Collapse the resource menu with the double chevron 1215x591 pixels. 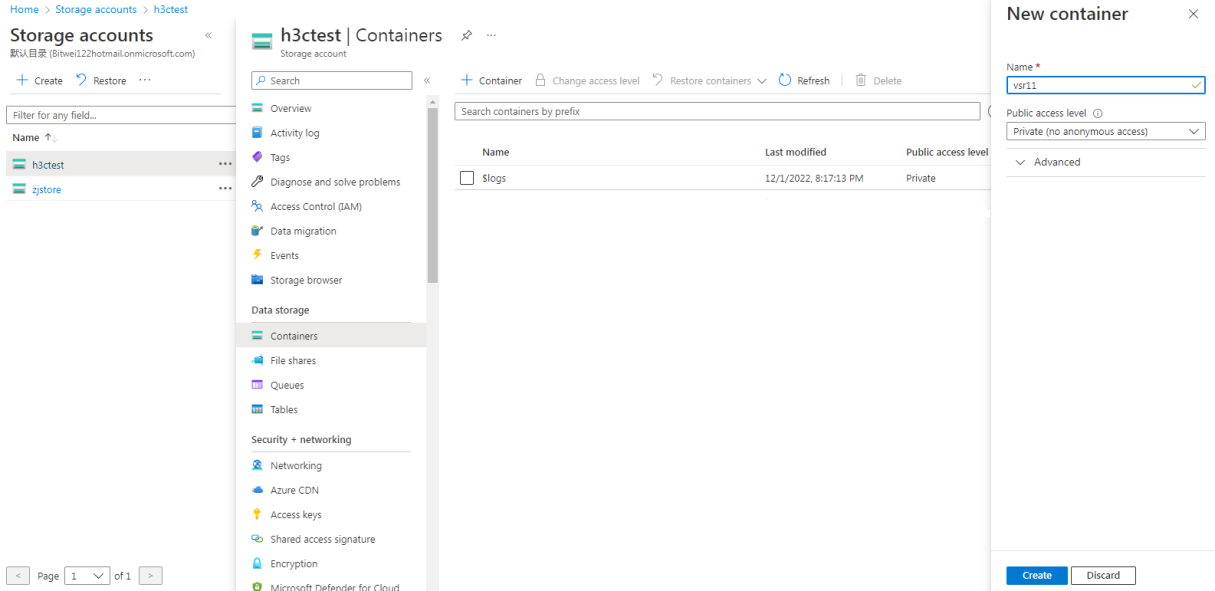[x=427, y=81]
